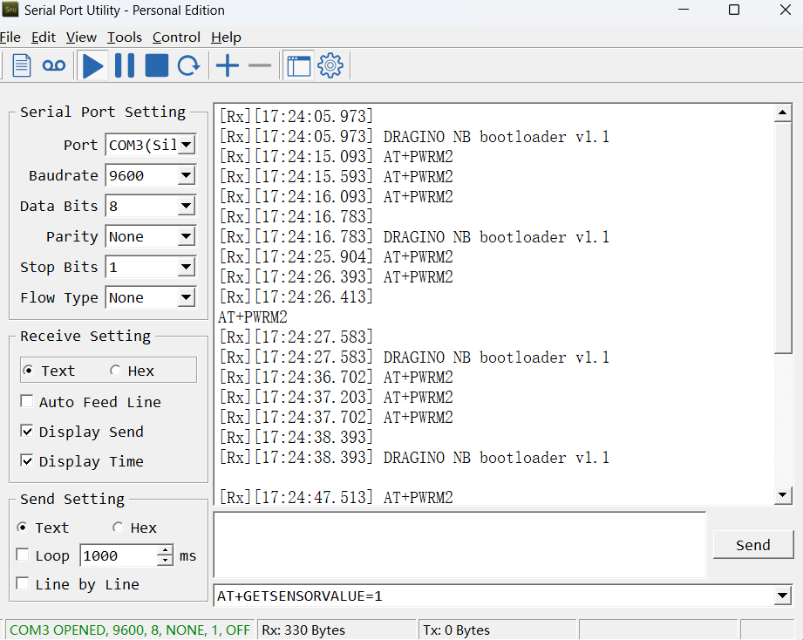This screenshot has width=803, height=640.
Task: Maximize the Serial Port Utility window
Action: [734, 10]
